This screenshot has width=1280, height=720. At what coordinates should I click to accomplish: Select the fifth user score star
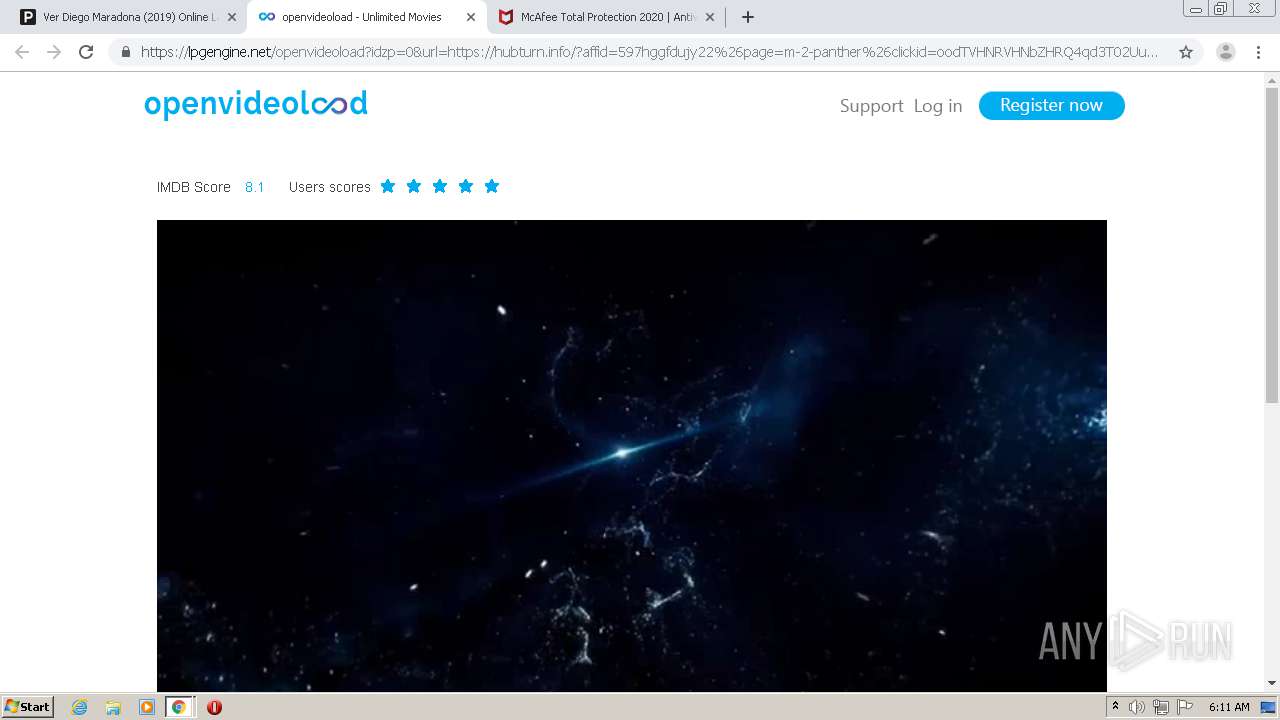tap(492, 186)
